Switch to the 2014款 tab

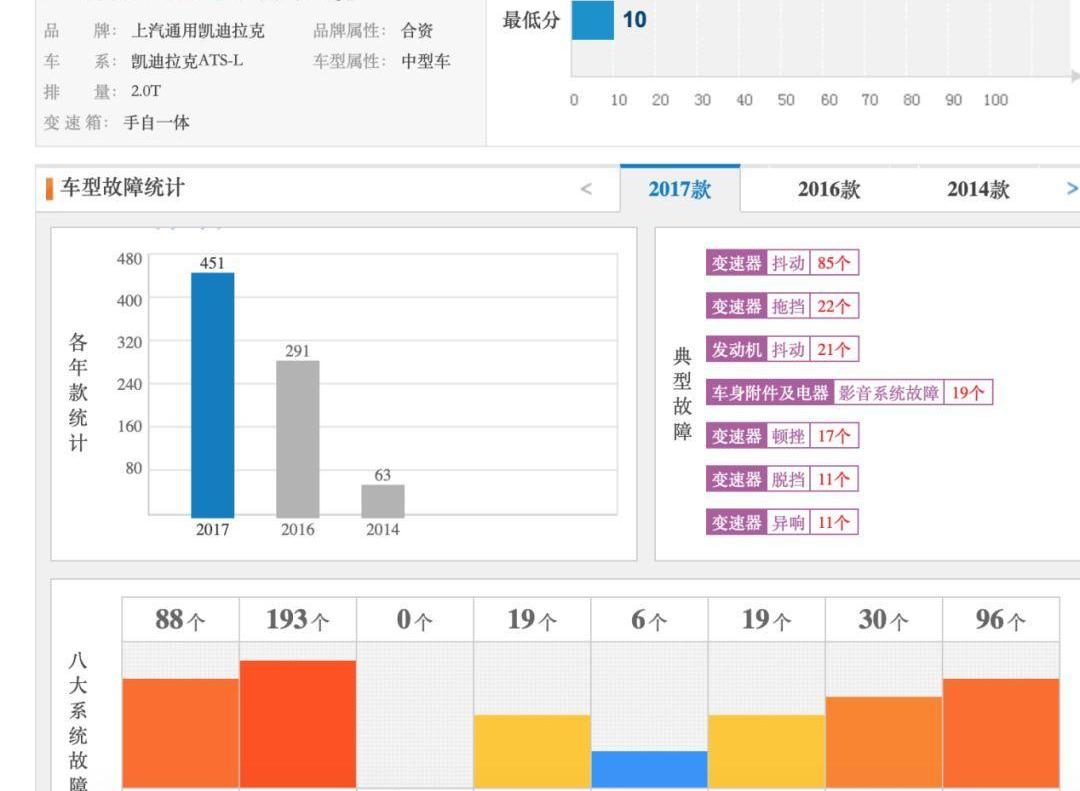click(x=978, y=189)
